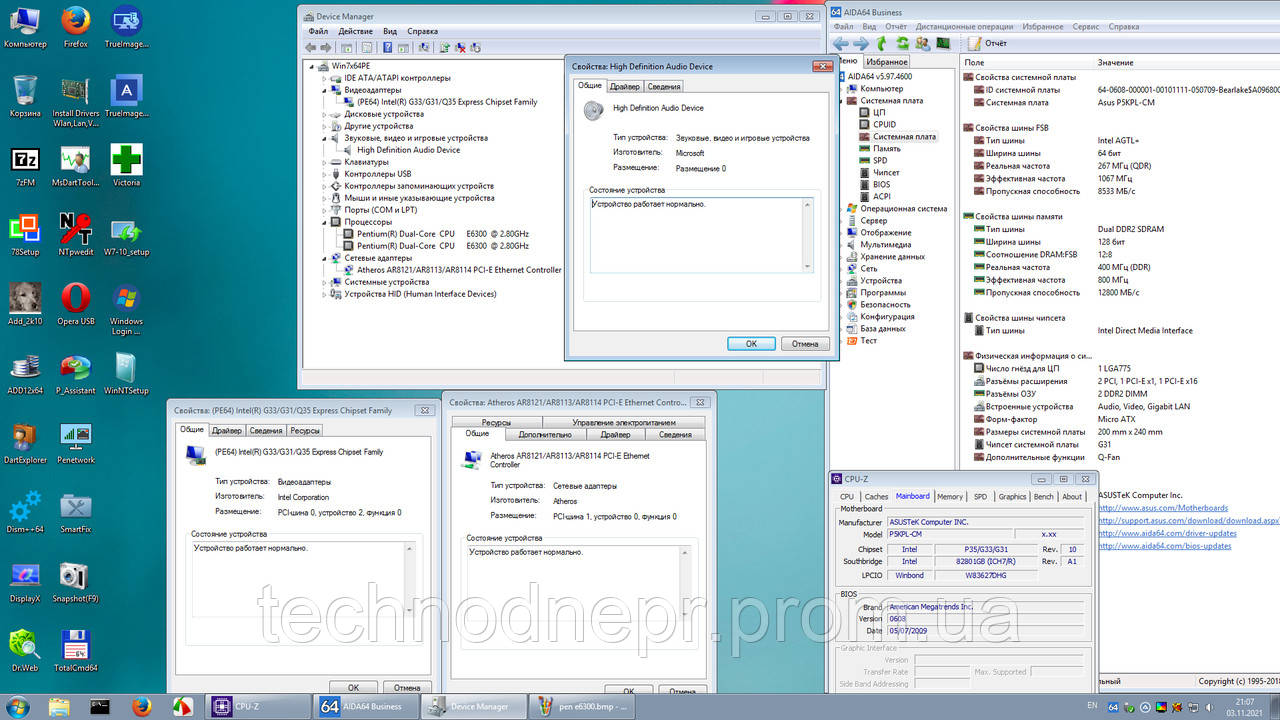
Task: Open the Snapshot(F9) desktop icon
Action: click(76, 581)
